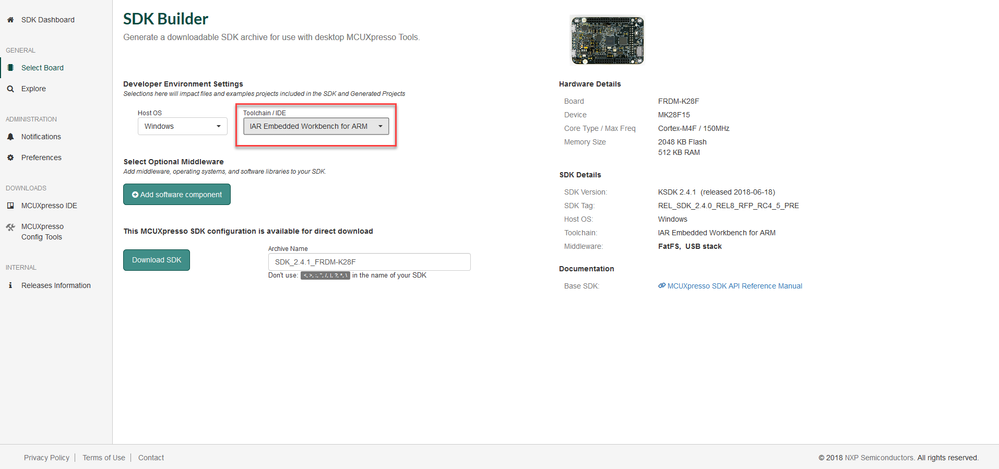
Task: Open MCUXpresso SDK API Reference Manual link
Action: click(734, 286)
